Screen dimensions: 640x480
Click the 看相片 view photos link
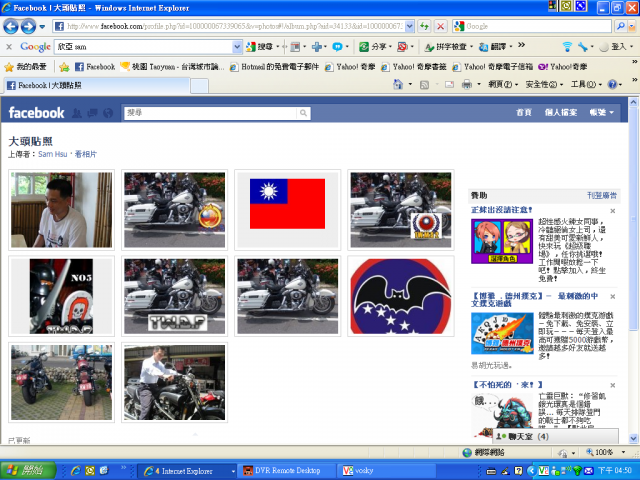point(86,154)
